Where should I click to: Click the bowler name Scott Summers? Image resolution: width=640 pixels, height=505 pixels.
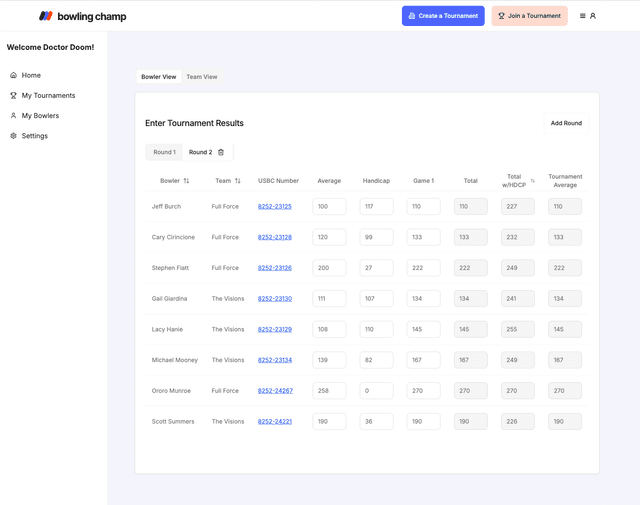173,421
